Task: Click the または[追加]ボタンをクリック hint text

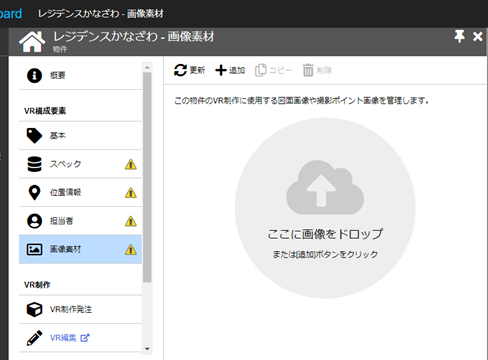Action: (325, 254)
